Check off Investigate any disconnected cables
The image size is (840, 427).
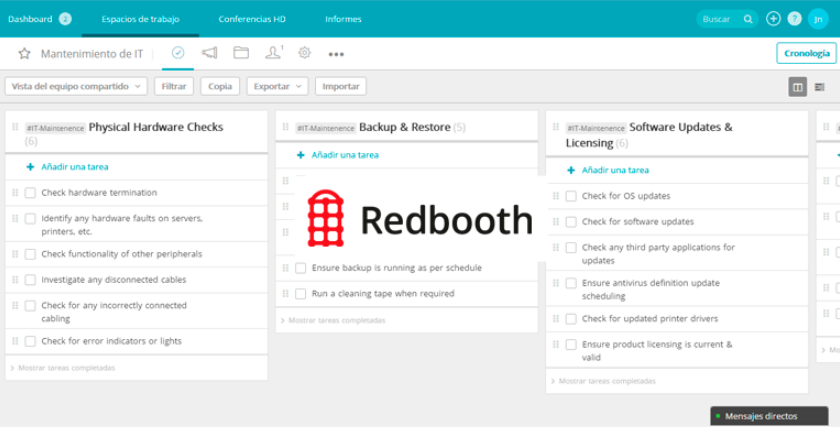[x=31, y=280]
